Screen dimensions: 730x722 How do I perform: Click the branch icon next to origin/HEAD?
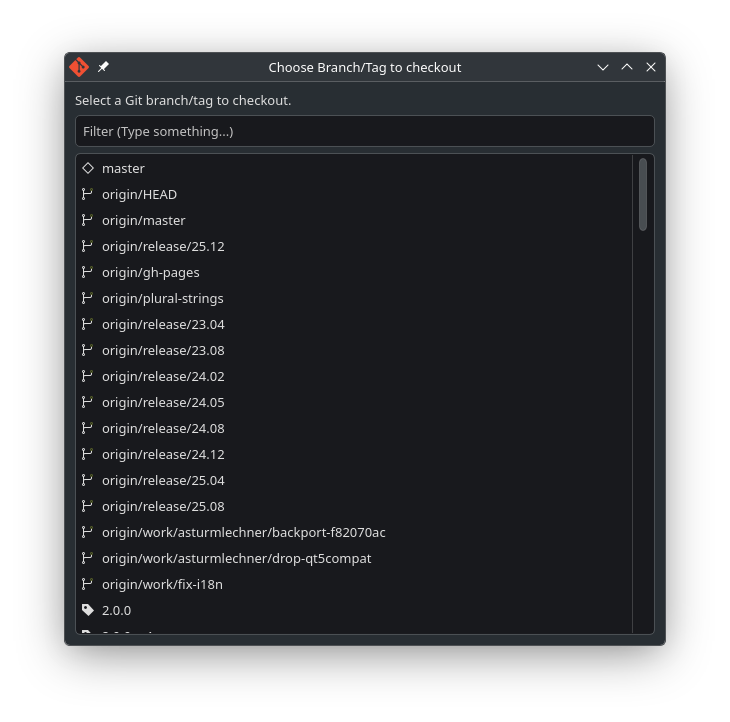point(88,194)
